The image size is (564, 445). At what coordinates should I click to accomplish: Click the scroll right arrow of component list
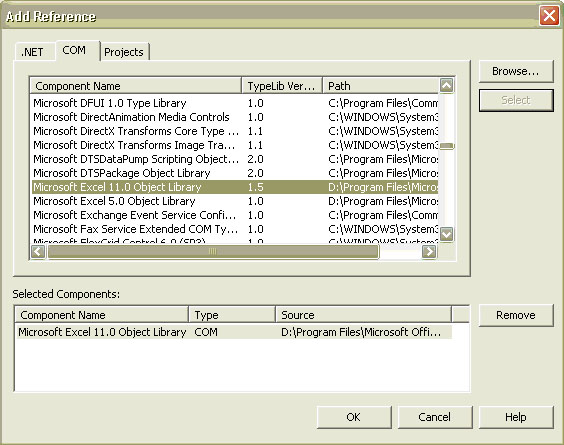pos(429,251)
